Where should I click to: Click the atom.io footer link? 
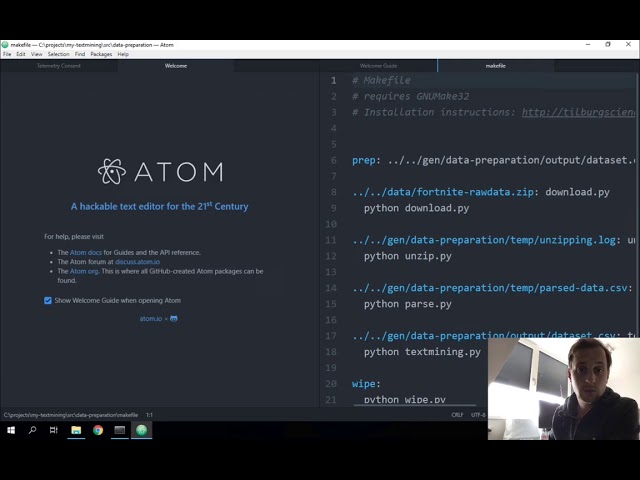151,319
